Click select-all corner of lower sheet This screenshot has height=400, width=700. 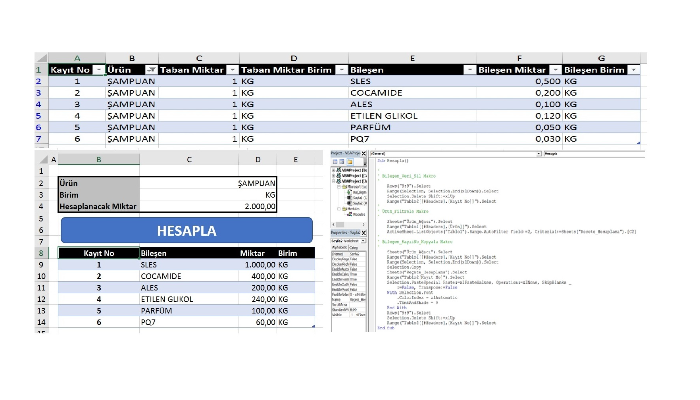click(43, 159)
